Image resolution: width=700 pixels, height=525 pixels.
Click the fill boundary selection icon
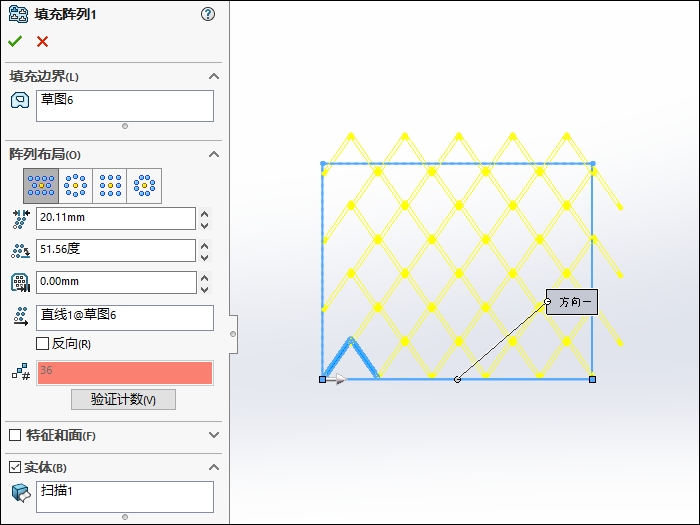coord(20,100)
